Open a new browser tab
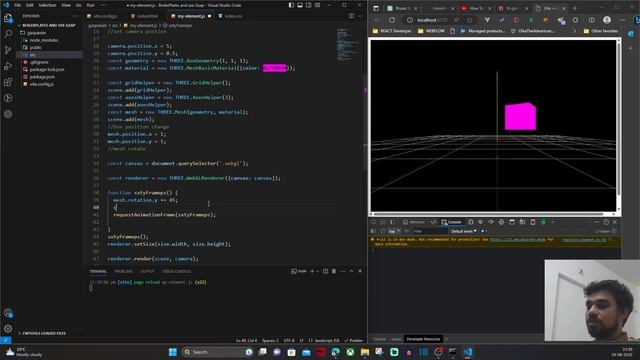The image size is (640, 360). pos(575,8)
